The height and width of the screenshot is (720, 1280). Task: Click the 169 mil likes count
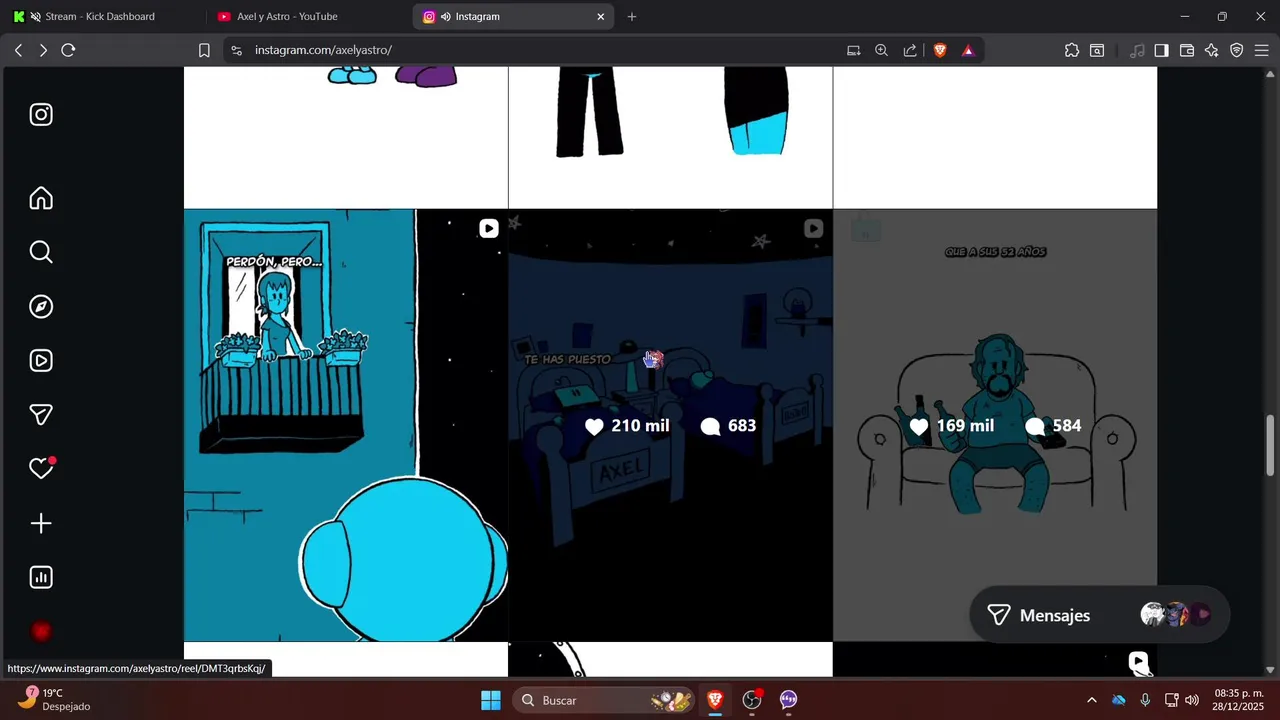click(x=952, y=426)
